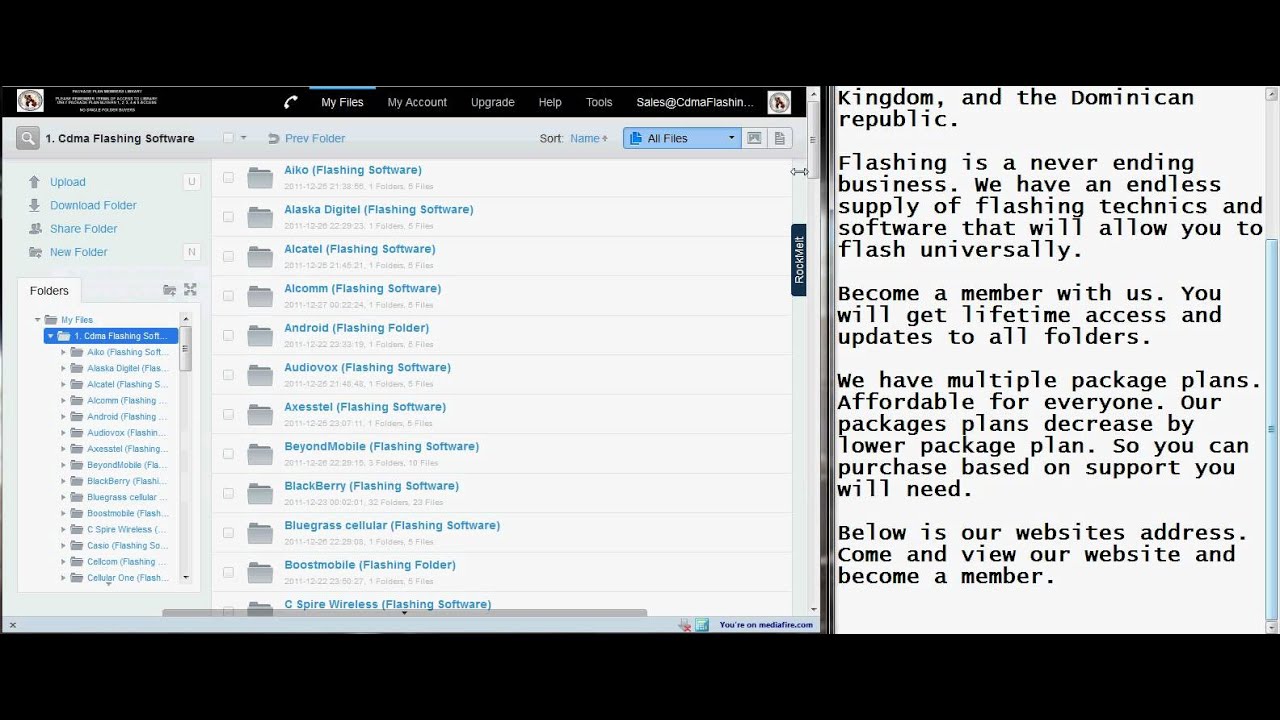The width and height of the screenshot is (1280, 720).
Task: Open dropdown arrow beside select-all checkbox
Action: [x=243, y=138]
